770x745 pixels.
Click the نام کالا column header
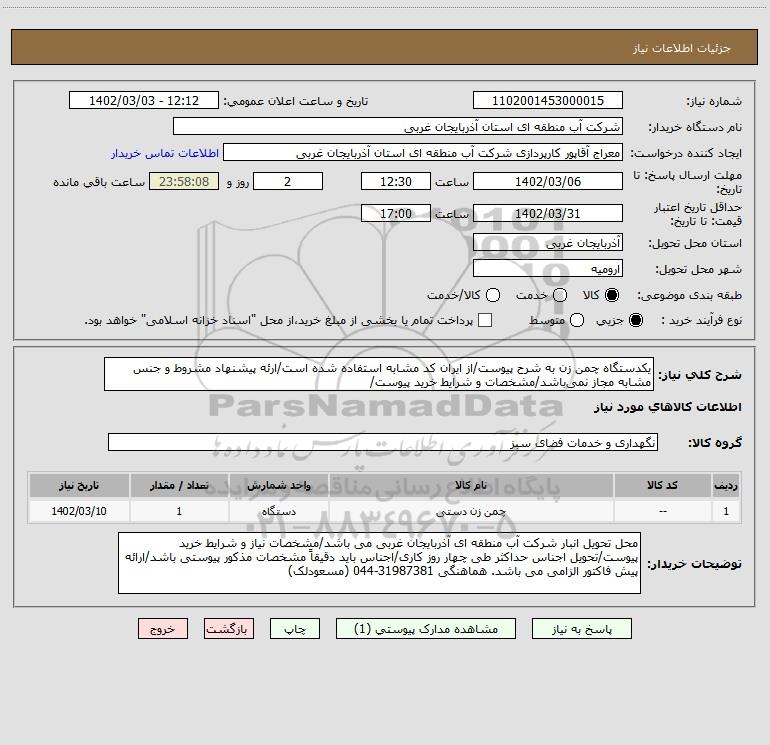(x=470, y=485)
